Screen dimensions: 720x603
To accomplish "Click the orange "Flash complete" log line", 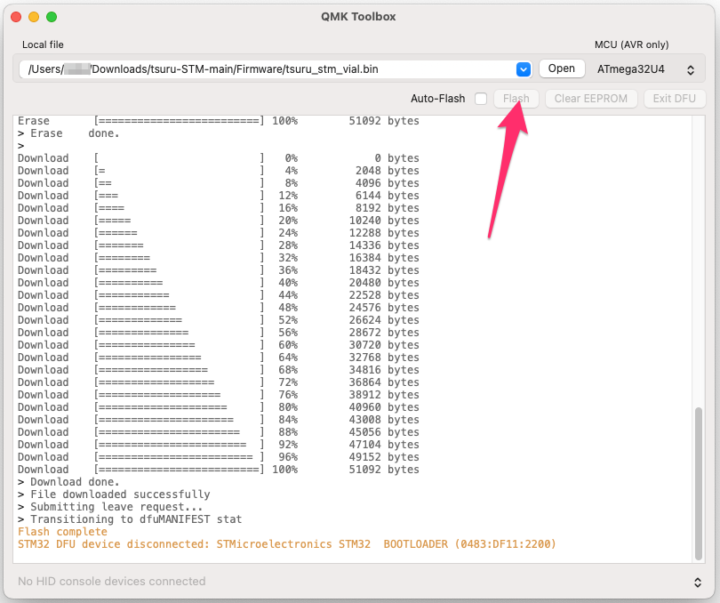I will [x=62, y=532].
